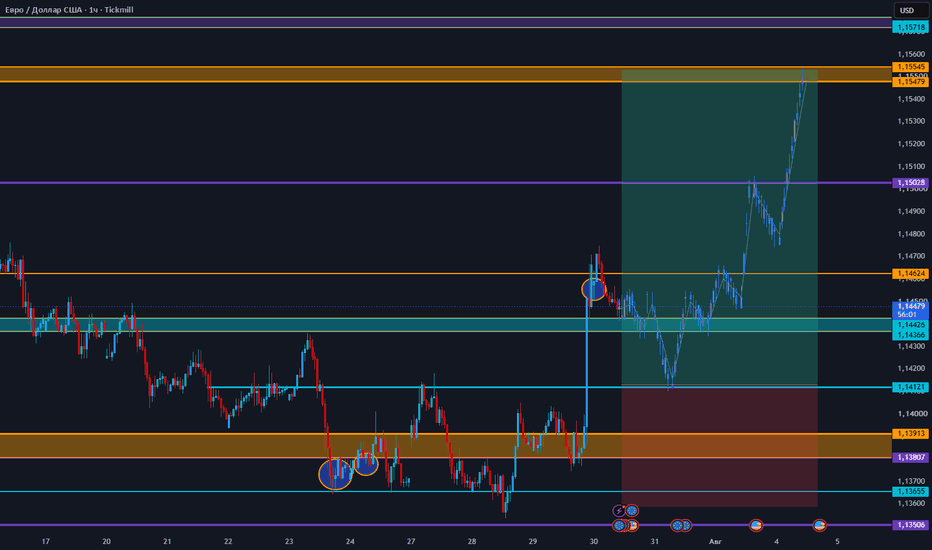Open the EU economic event icon near 31
The image size is (932, 550).
(677, 526)
